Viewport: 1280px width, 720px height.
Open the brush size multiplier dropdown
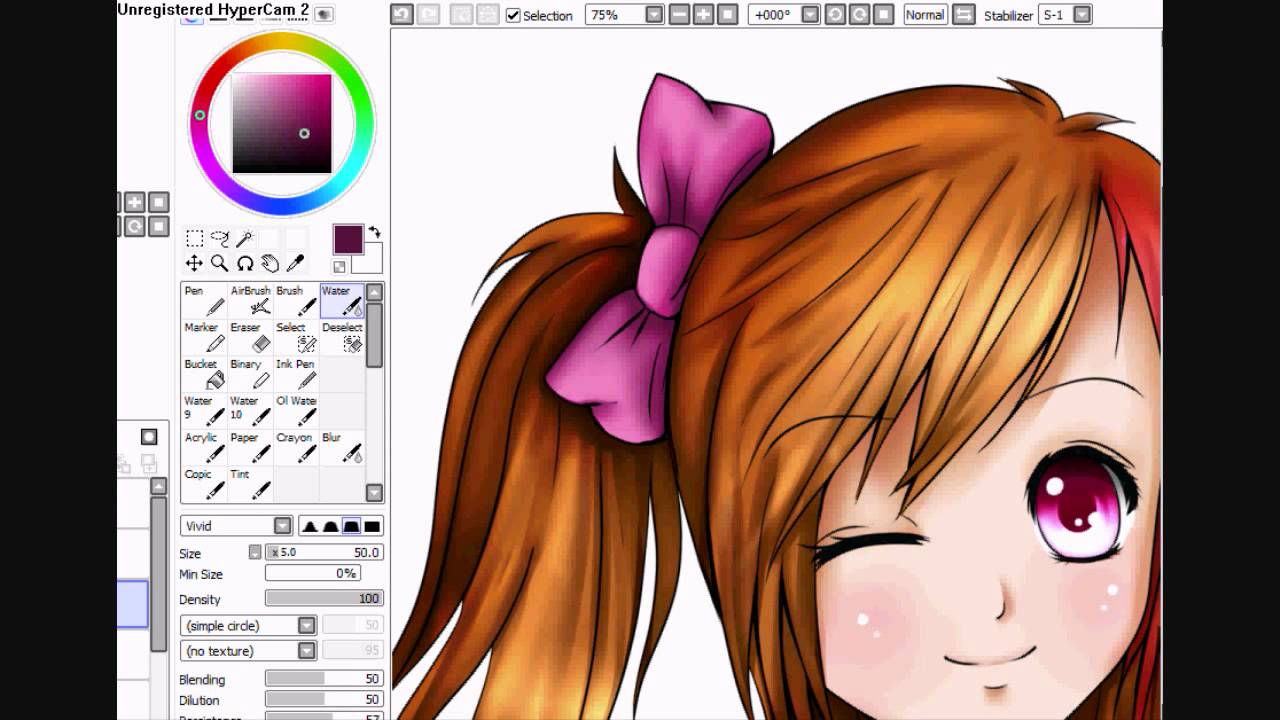(x=255, y=552)
